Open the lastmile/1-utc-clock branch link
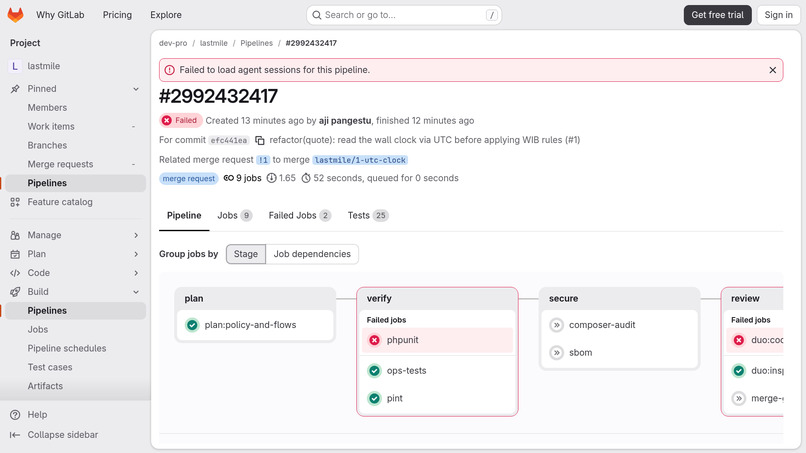The height and width of the screenshot is (453, 806). [360, 160]
